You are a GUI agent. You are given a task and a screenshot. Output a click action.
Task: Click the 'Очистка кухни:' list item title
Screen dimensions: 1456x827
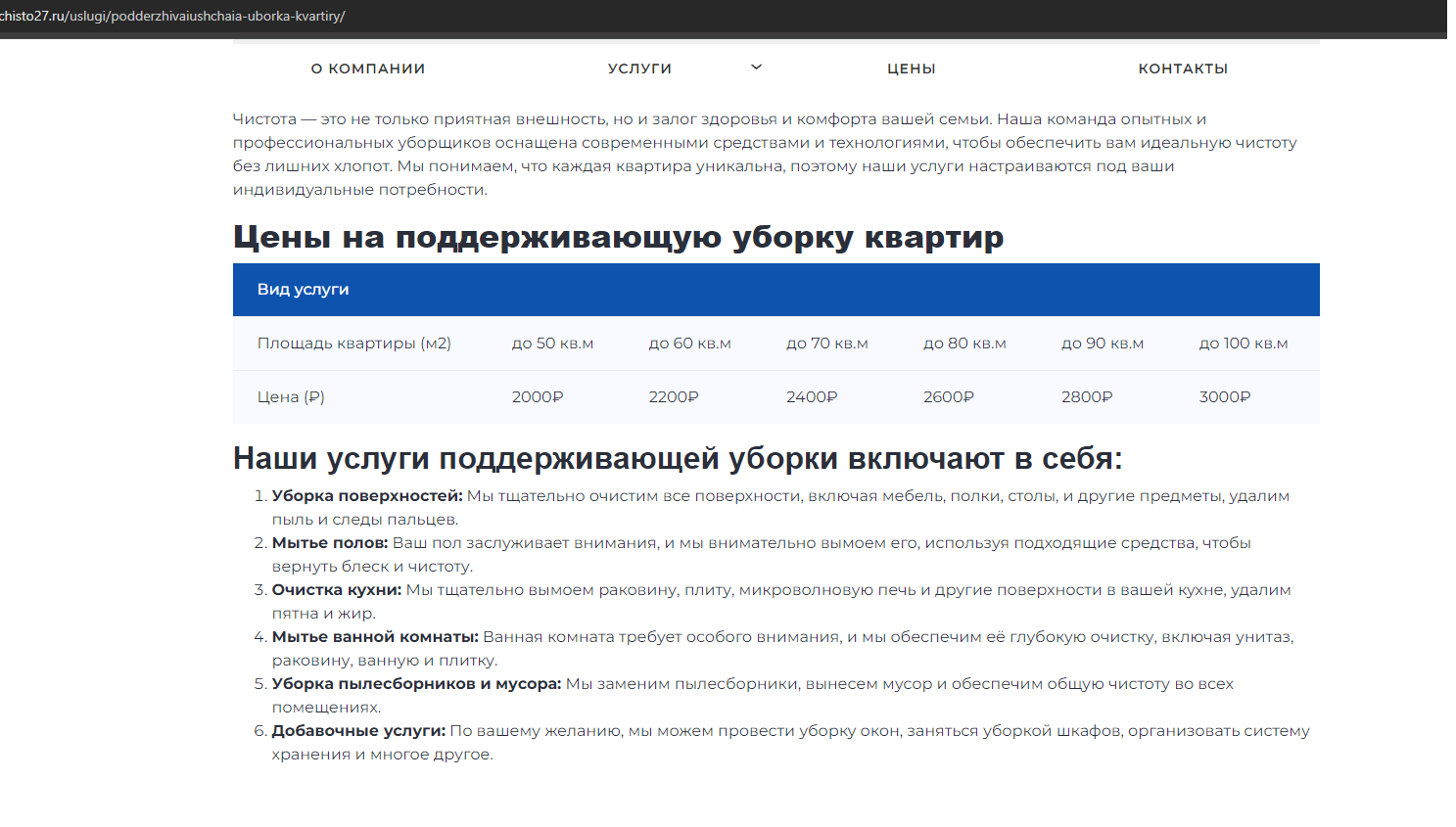point(337,590)
